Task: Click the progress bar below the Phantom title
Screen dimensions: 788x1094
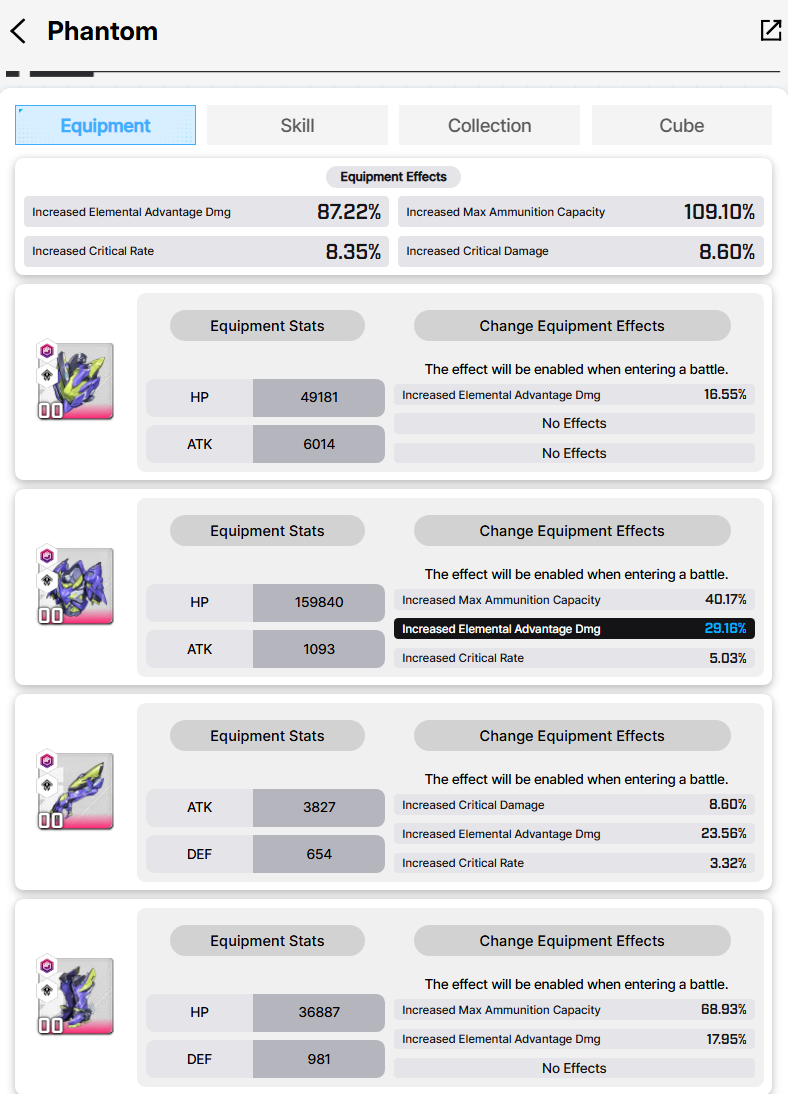Action: tap(393, 72)
